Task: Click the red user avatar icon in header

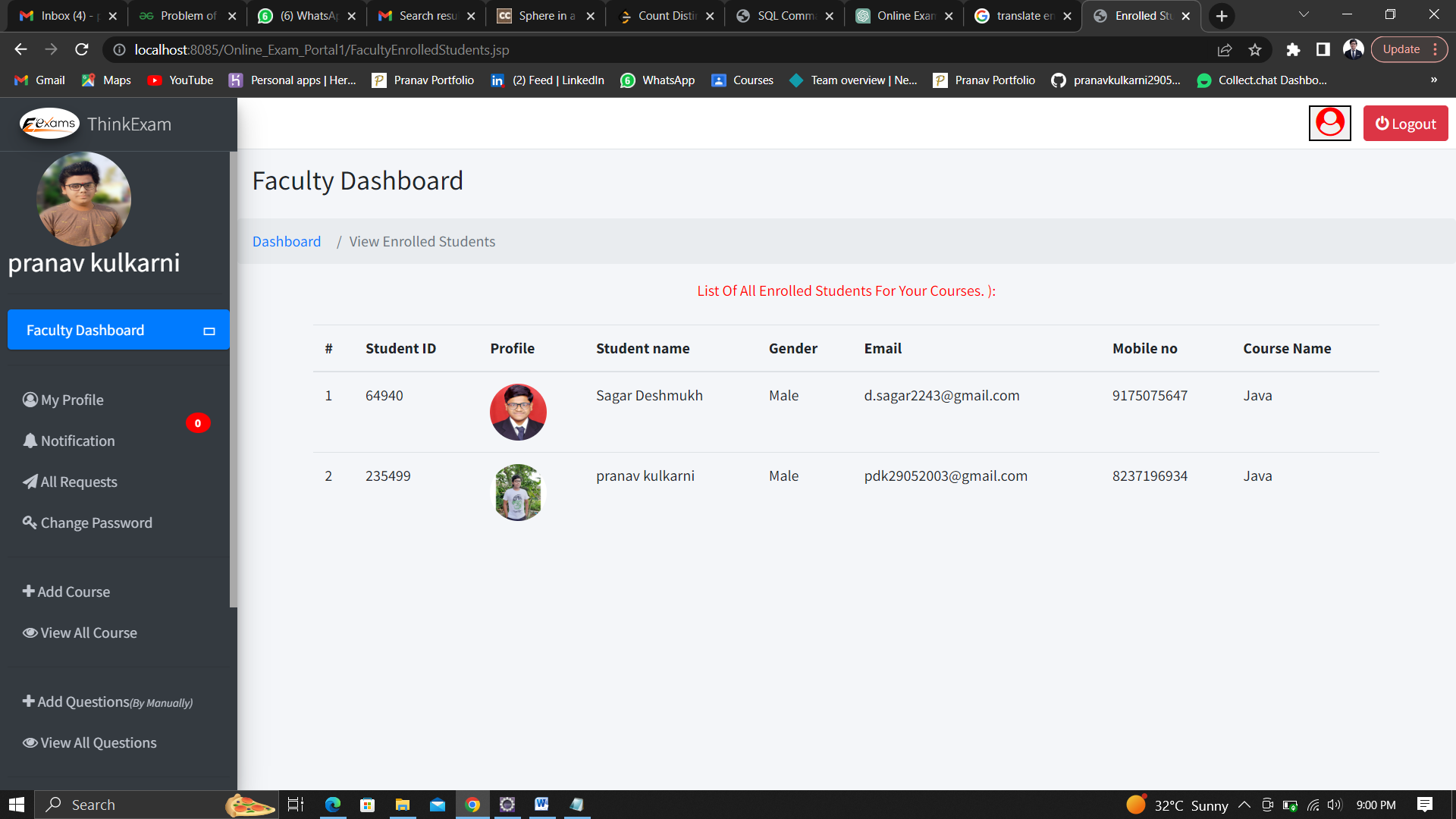Action: (x=1329, y=123)
